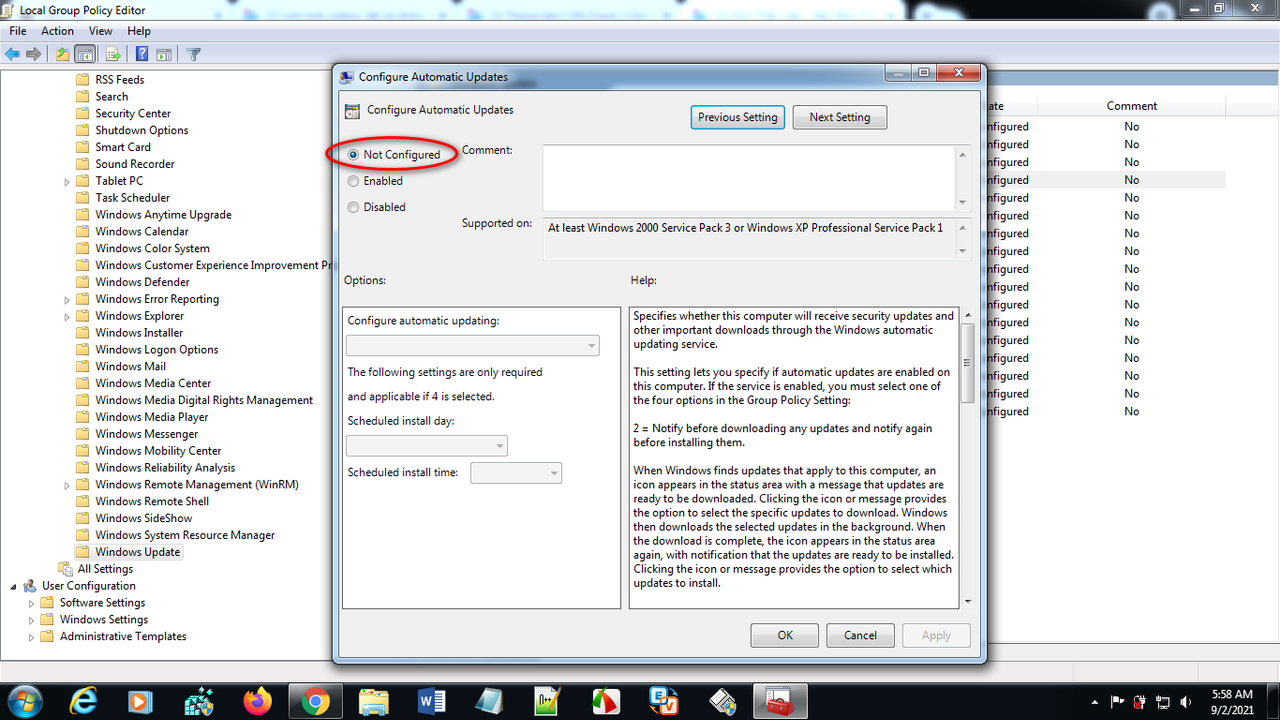Click the Previous Setting button

coord(738,117)
